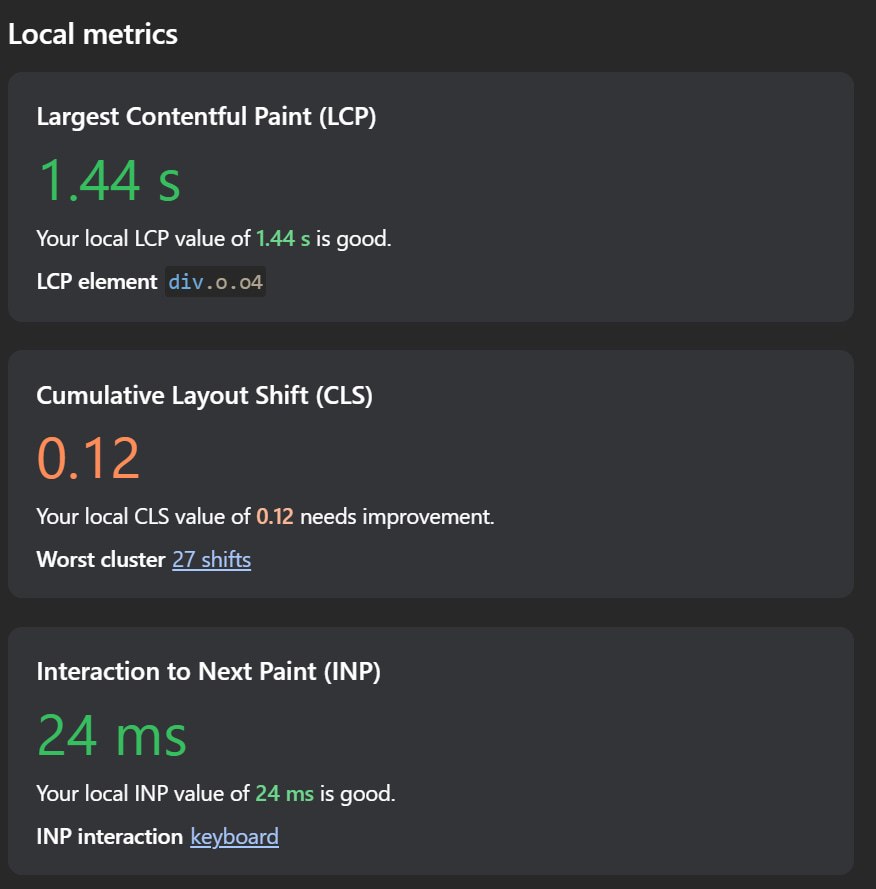
Task: Click 'is good' text in LCP card
Action: pyautogui.click(x=354, y=239)
